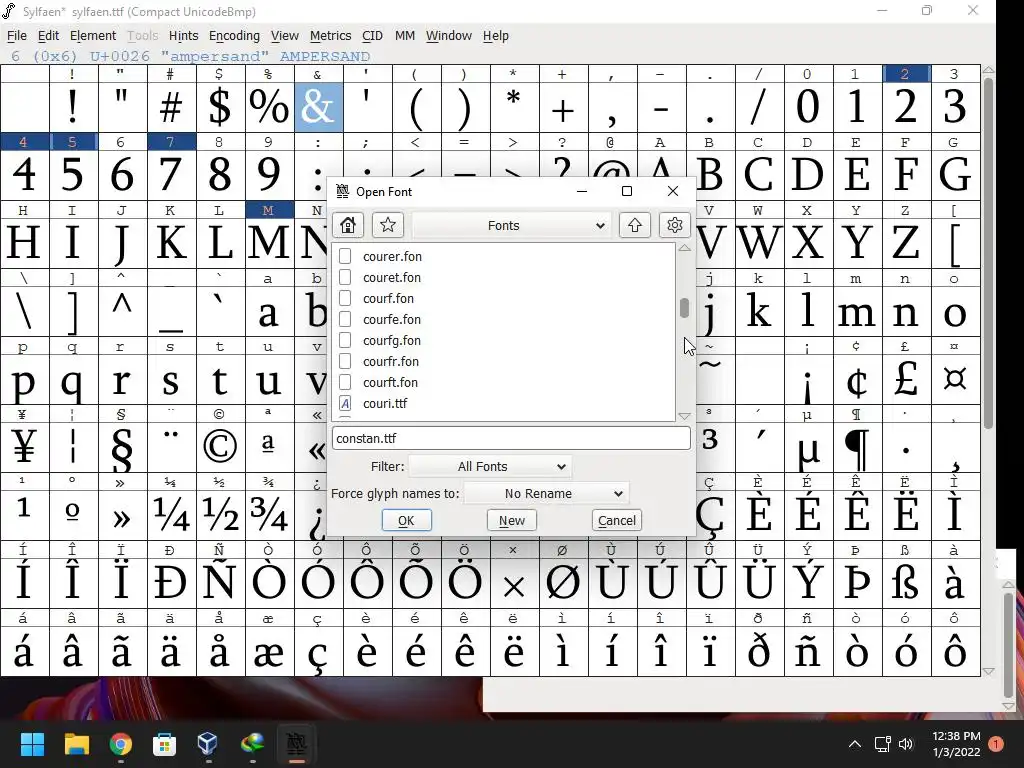Expand the Fonts directory dropdown
Screen dimensions: 1024x768
tap(512, 225)
